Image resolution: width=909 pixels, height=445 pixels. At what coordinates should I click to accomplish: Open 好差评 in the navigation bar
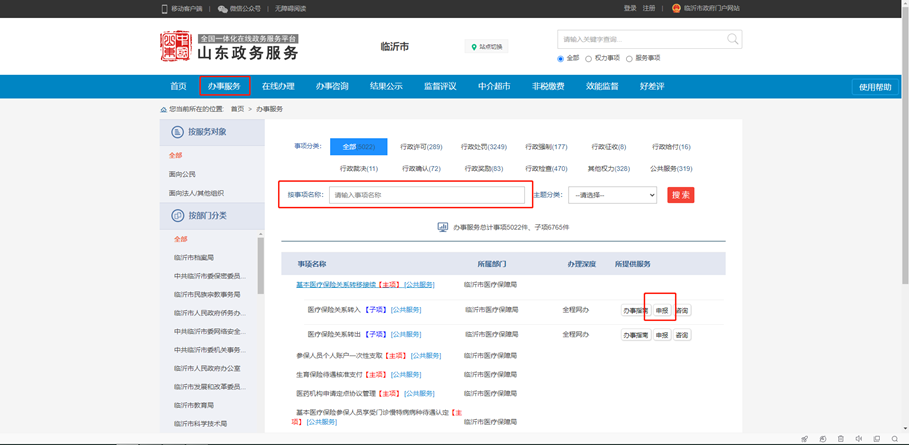click(x=652, y=86)
